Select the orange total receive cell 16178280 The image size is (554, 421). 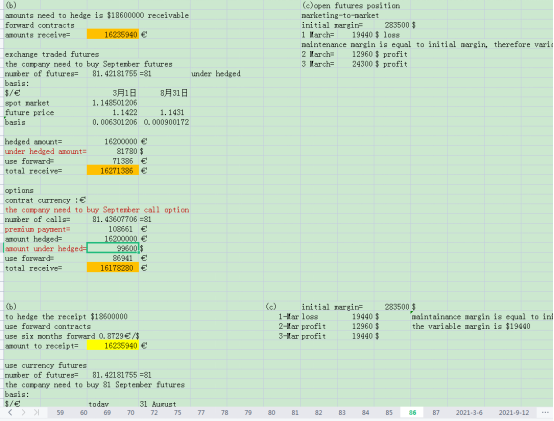coord(113,268)
